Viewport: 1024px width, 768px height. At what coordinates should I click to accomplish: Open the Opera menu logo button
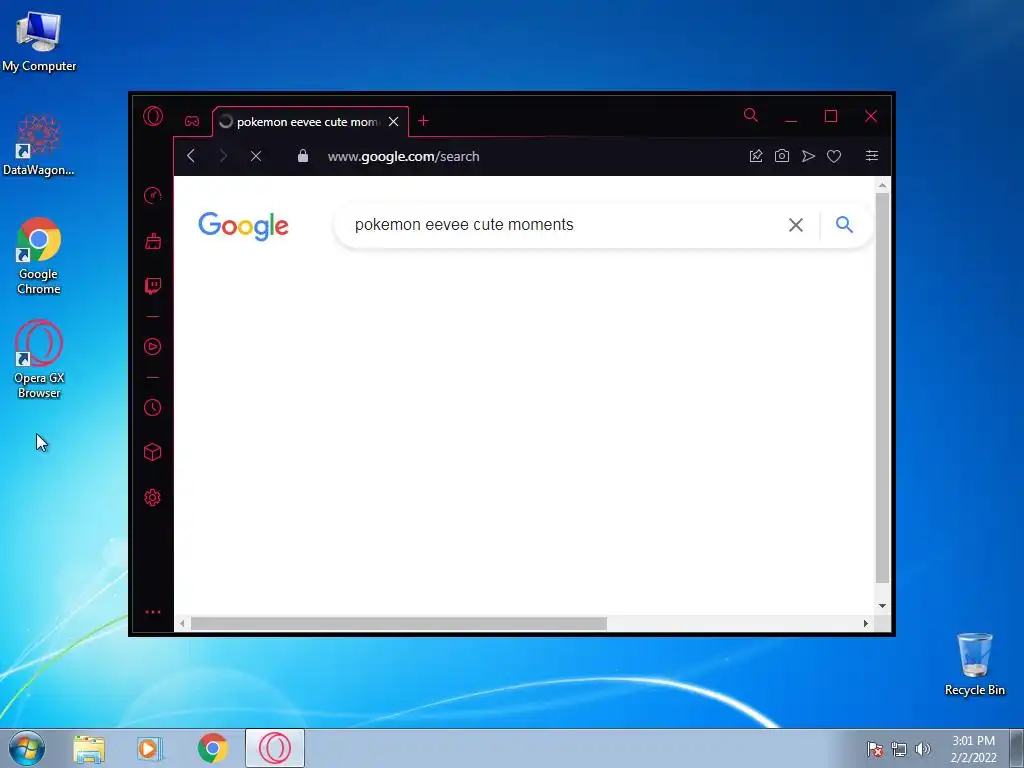click(153, 117)
